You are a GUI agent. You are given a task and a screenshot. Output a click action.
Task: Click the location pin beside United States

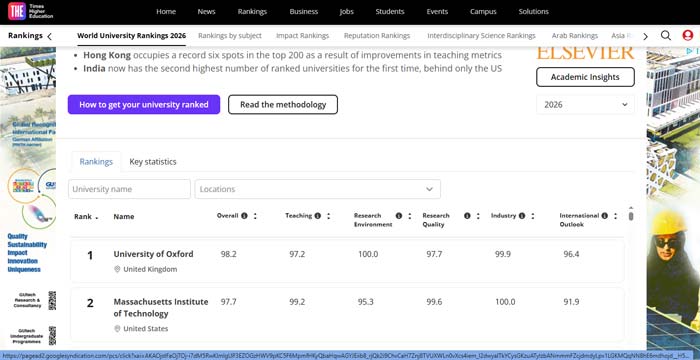point(117,329)
